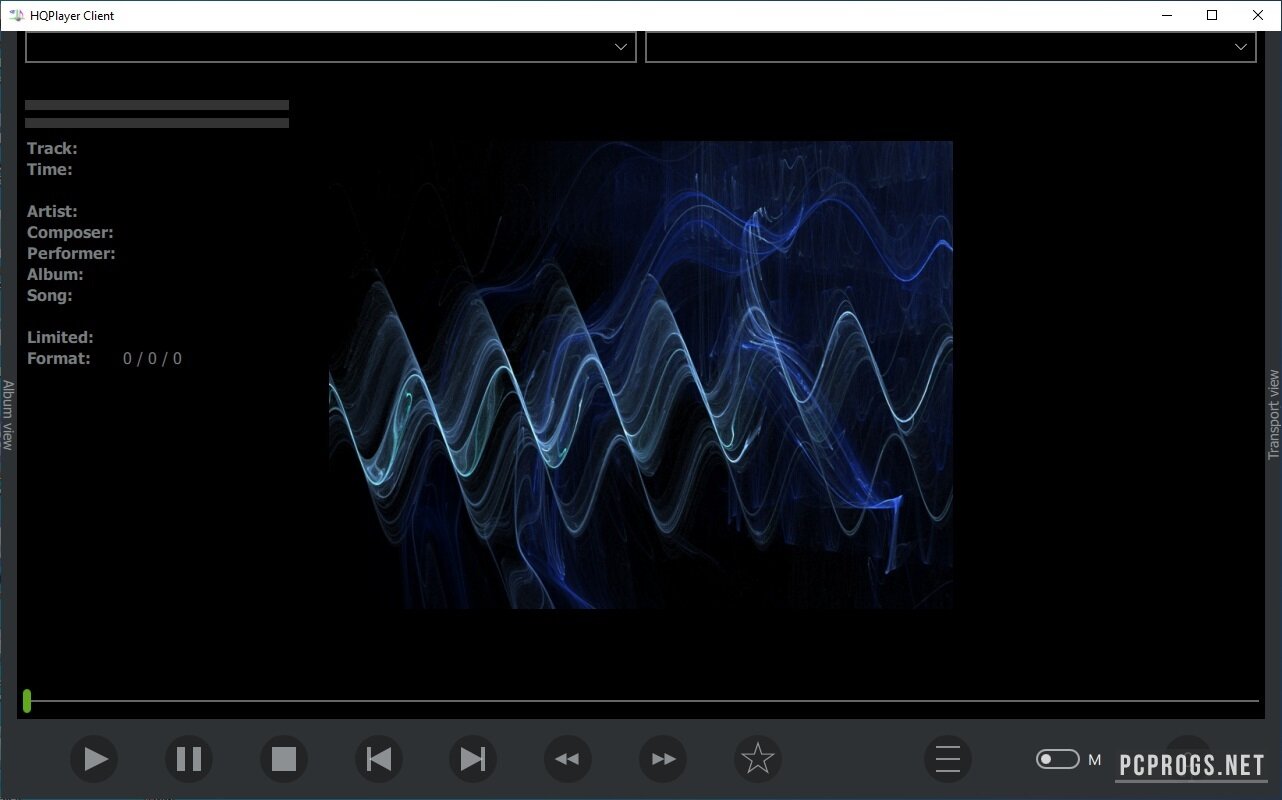Toggle the switch next to M

[x=1057, y=759]
